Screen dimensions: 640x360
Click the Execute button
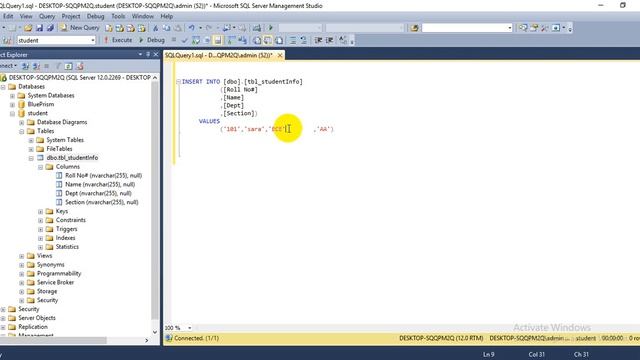point(118,40)
